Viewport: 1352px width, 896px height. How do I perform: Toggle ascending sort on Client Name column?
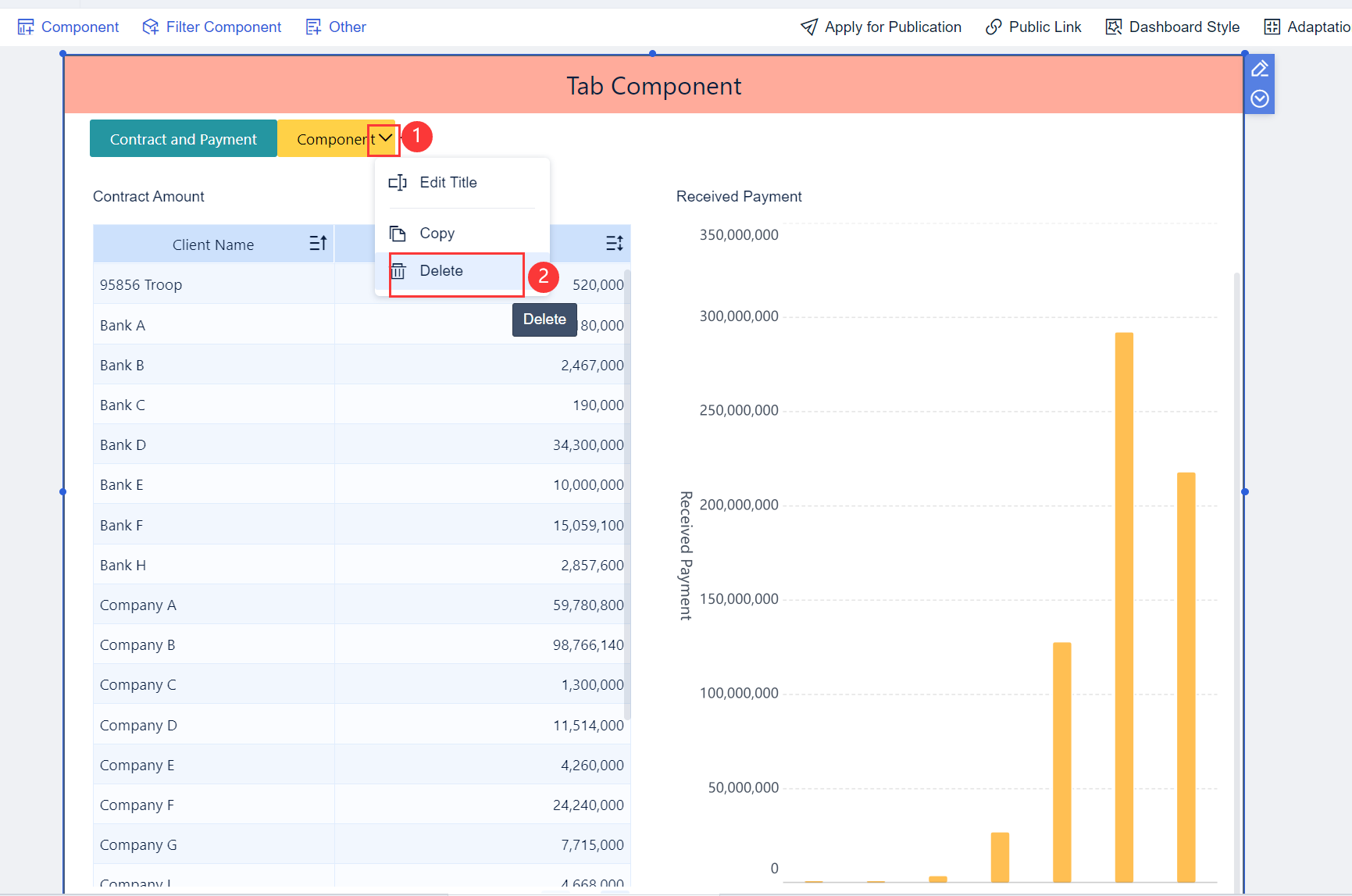click(317, 243)
